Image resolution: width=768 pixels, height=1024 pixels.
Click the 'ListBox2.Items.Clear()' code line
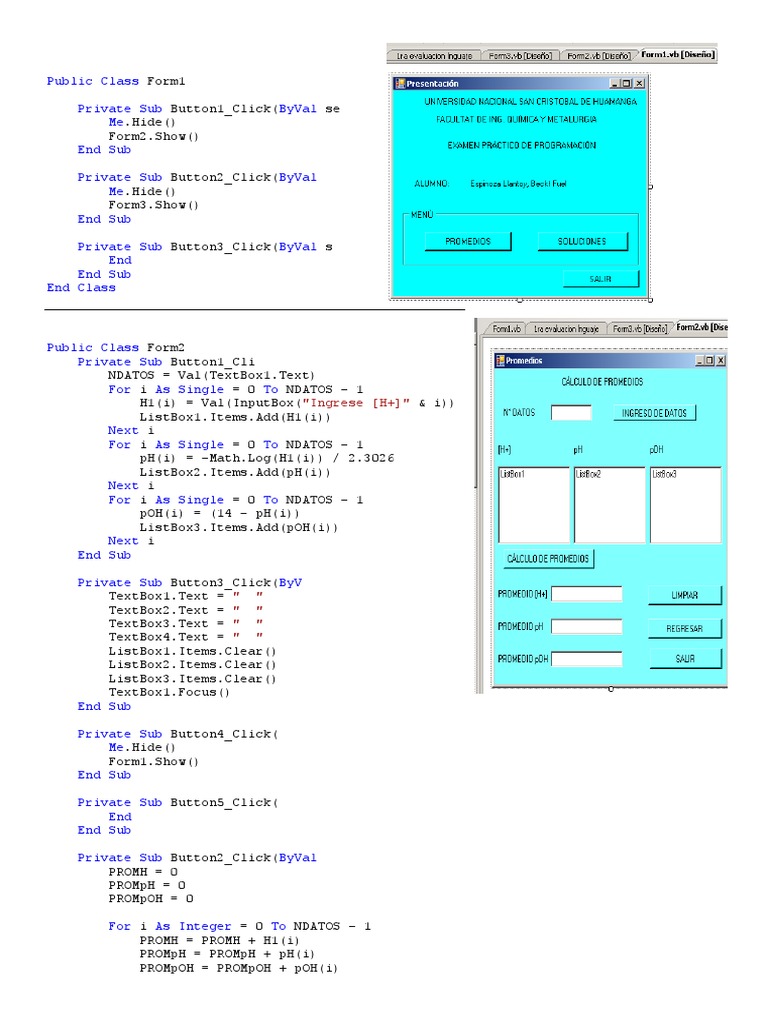192,665
